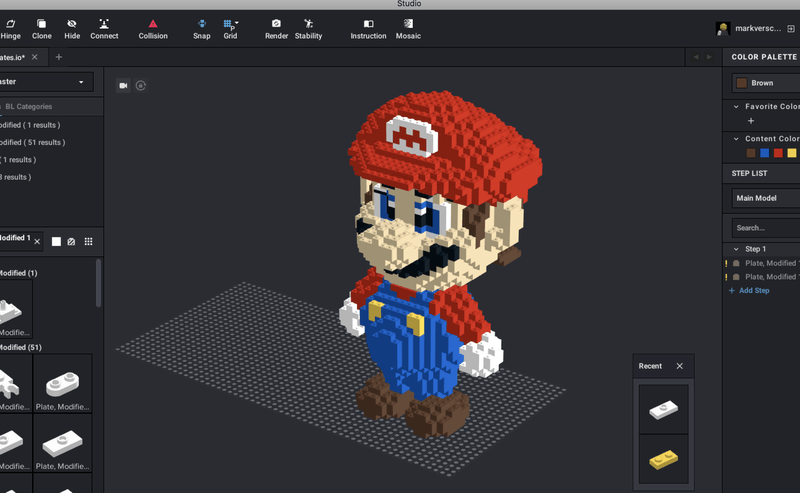This screenshot has height=493, width=800.
Task: Pick the blue swatch in Content Colors
Action: [765, 153]
